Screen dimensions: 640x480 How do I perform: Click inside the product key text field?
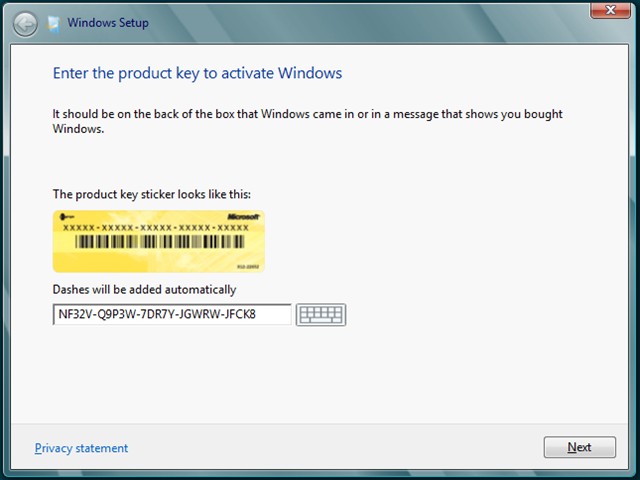(x=171, y=315)
